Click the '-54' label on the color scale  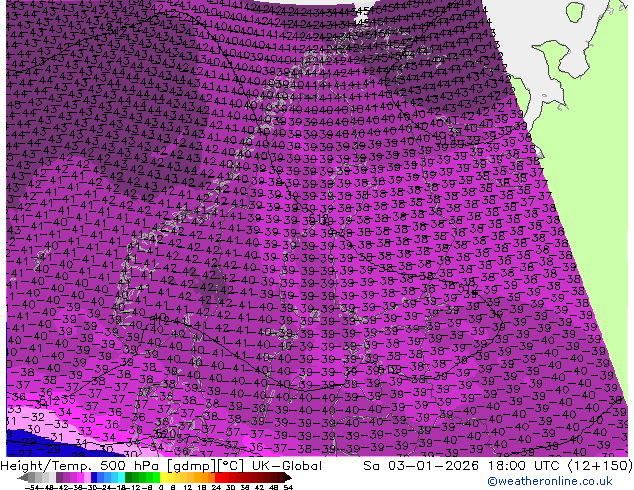pos(32,488)
